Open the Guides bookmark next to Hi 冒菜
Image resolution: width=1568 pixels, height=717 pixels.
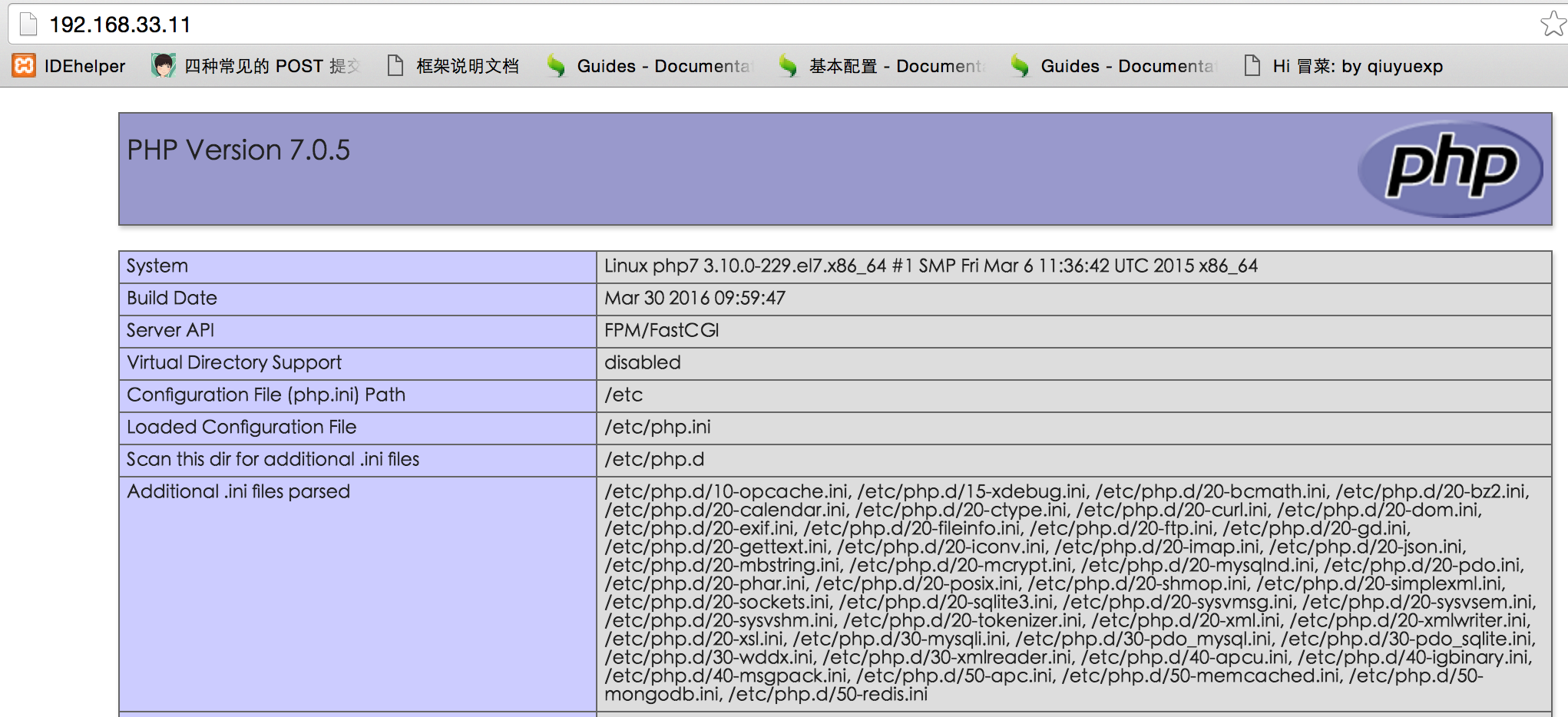1113,66
